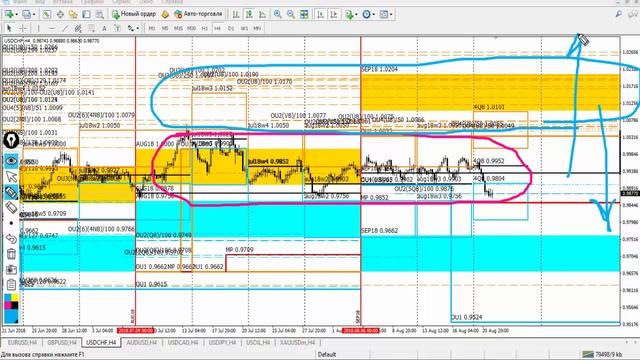Select the H4 timeframe button
Viewport: 640px width, 360px height.
(x=218, y=28)
